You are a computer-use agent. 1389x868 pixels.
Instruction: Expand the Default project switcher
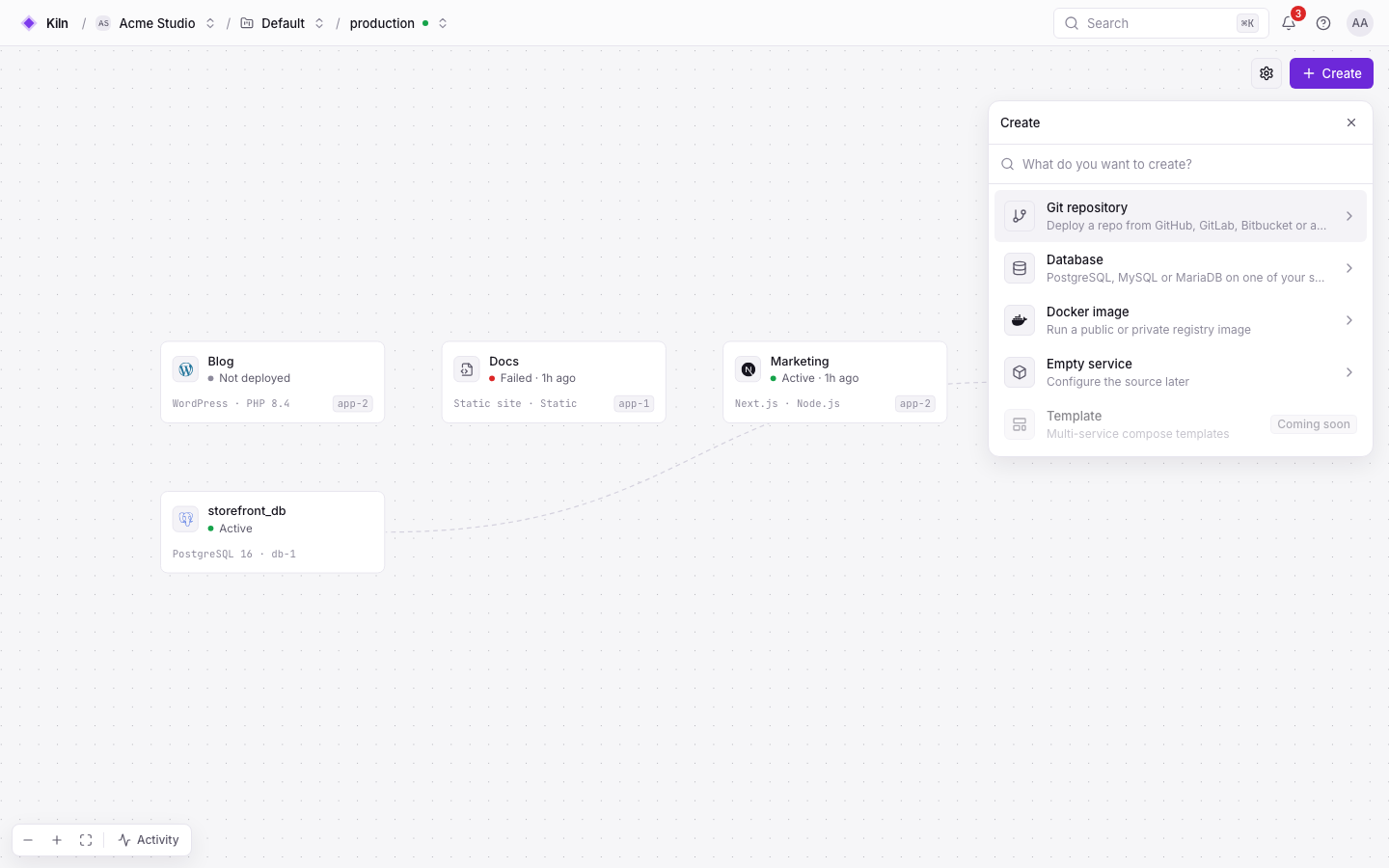point(319,23)
